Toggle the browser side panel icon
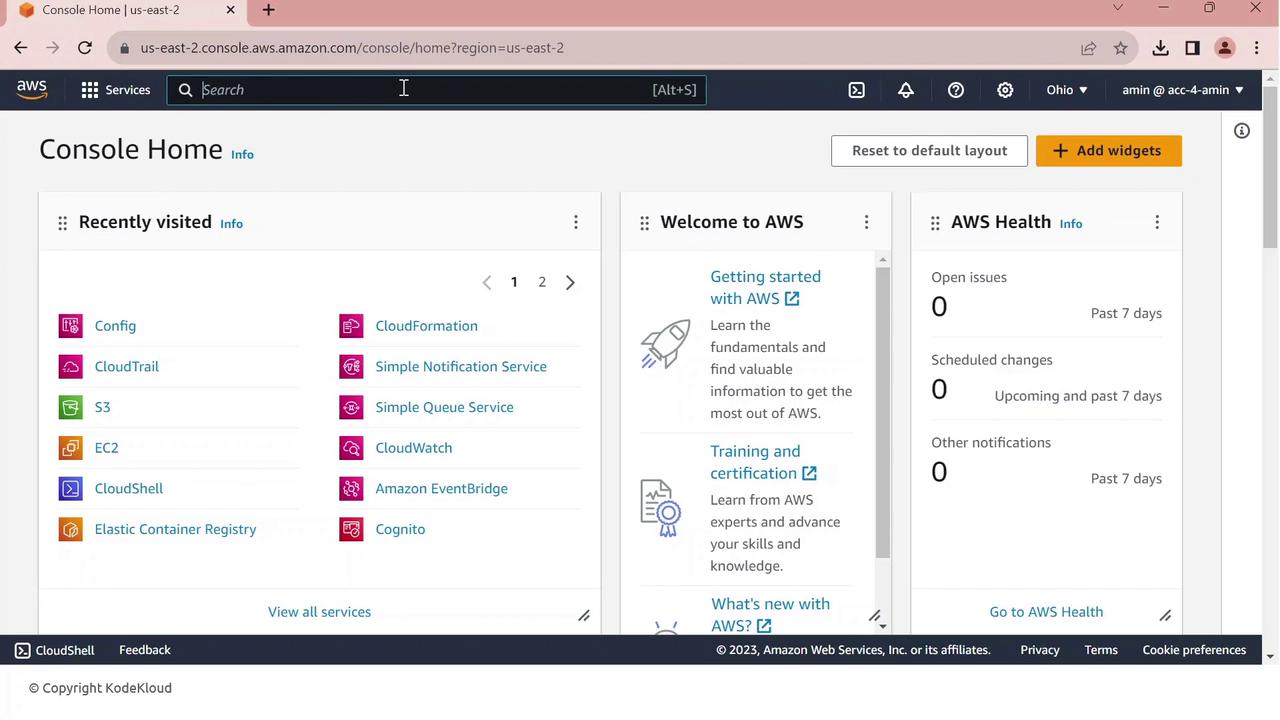The height and width of the screenshot is (720, 1280). click(1192, 48)
